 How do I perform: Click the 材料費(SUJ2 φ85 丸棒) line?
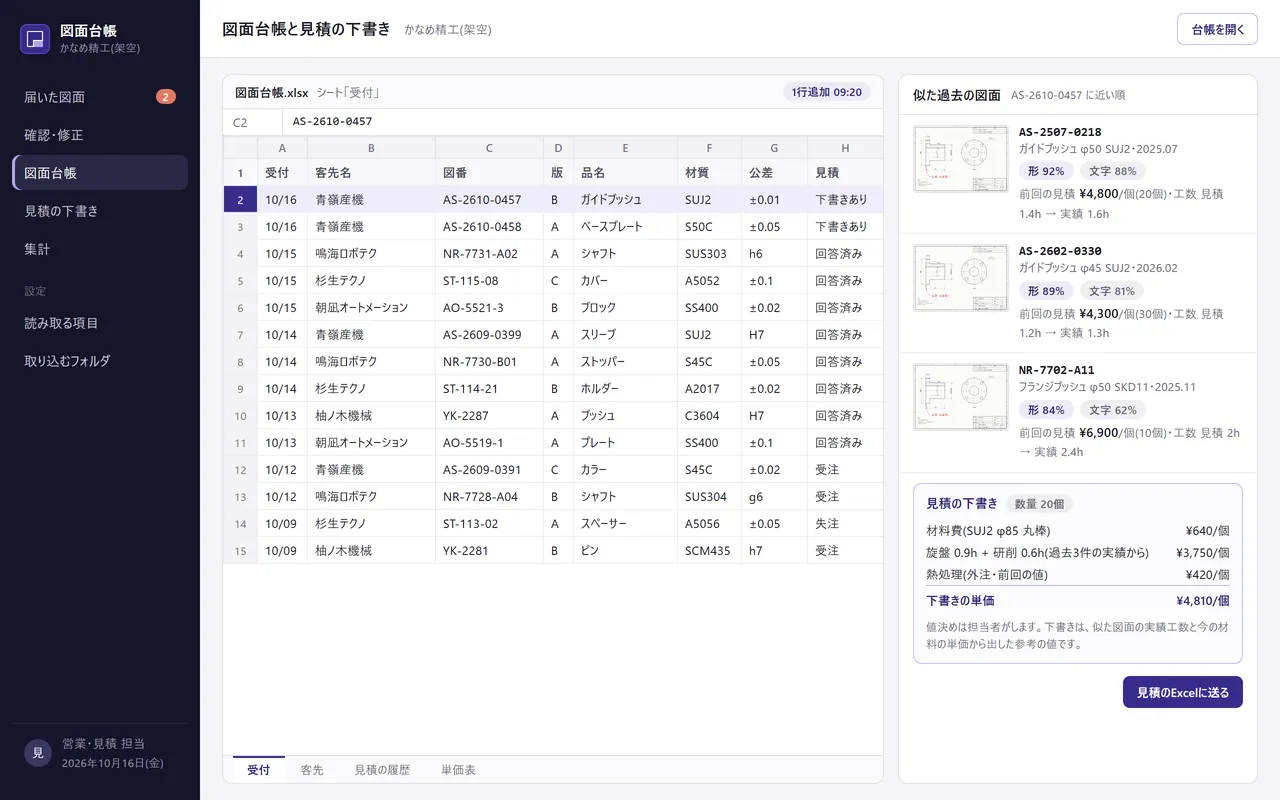click(x=1078, y=531)
